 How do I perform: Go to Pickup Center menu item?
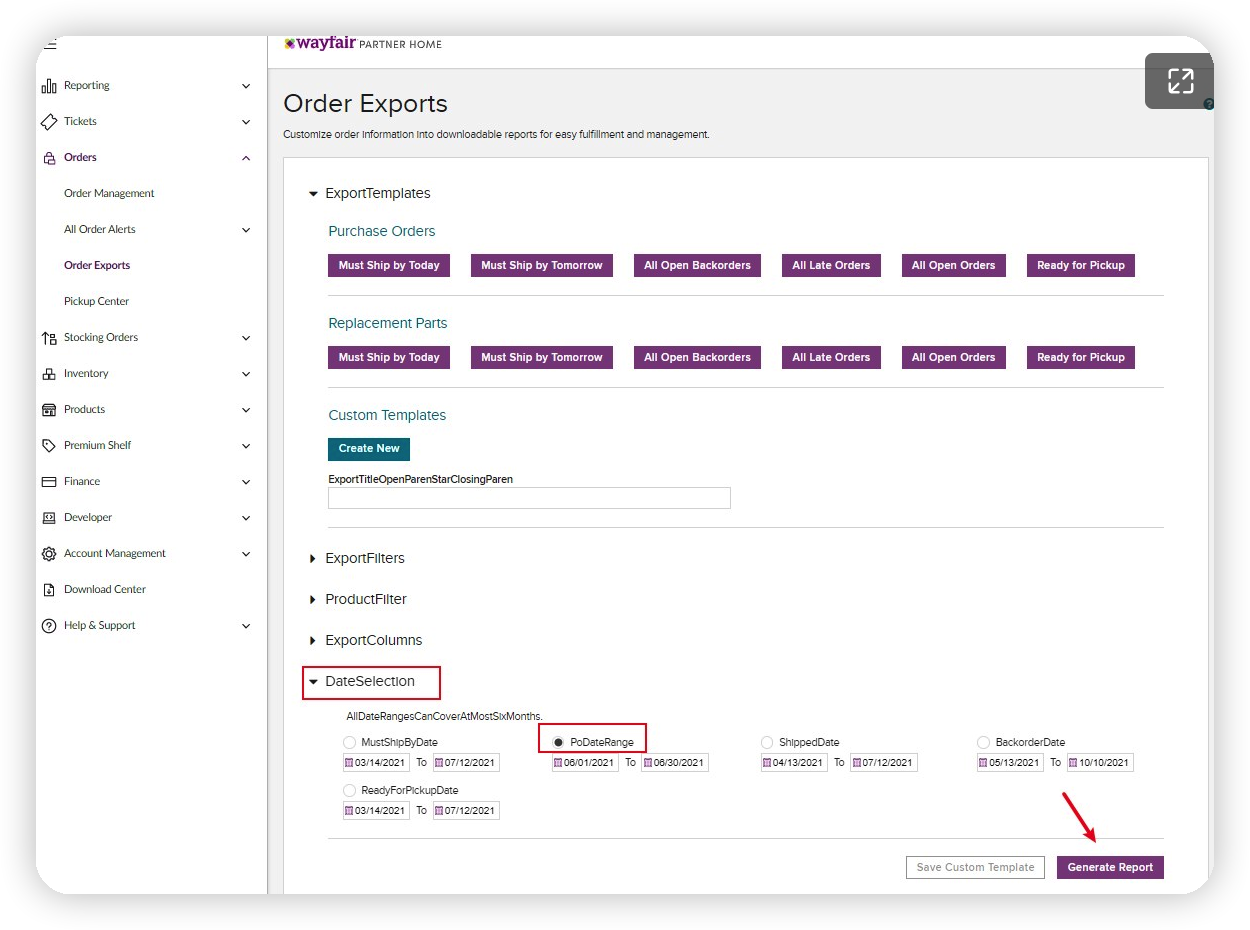(x=96, y=302)
